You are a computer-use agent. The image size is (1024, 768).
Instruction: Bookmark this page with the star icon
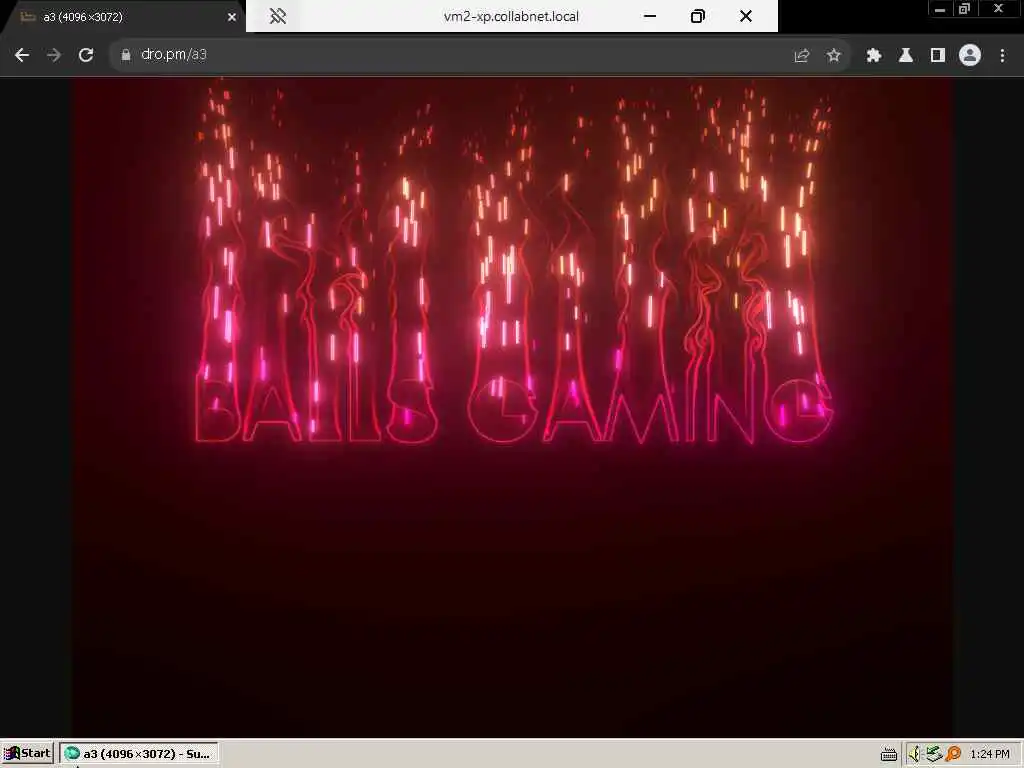click(x=833, y=56)
